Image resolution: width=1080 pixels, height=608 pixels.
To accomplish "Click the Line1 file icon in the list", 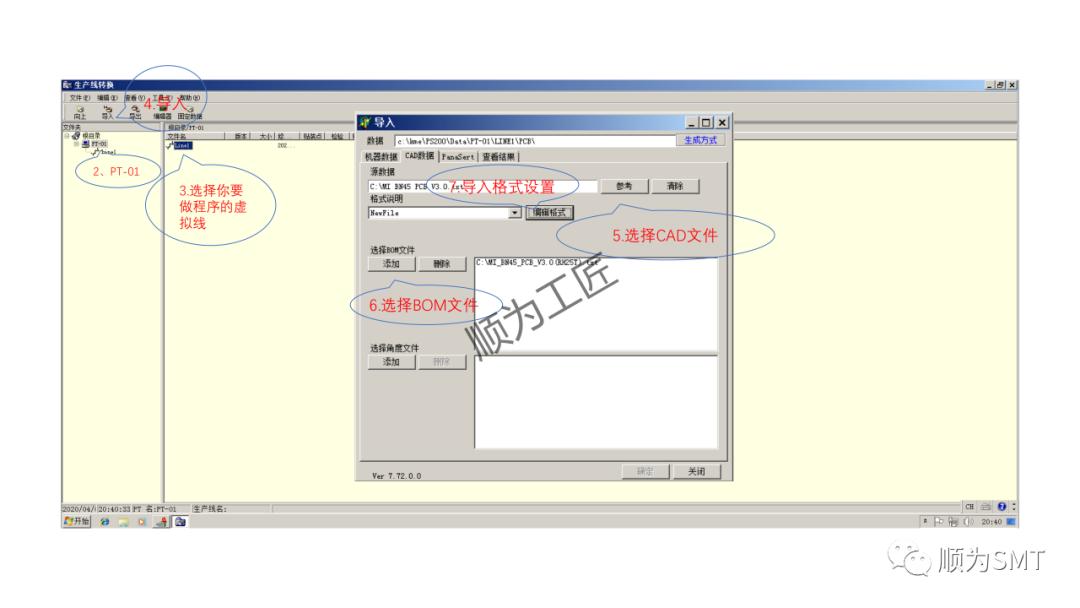I will pyautogui.click(x=169, y=145).
